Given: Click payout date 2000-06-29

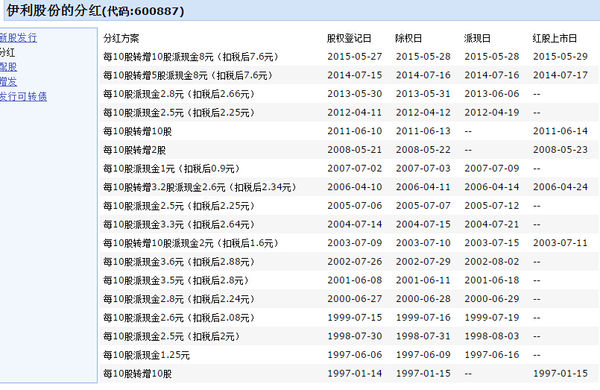Looking at the screenshot, I should (x=492, y=299).
